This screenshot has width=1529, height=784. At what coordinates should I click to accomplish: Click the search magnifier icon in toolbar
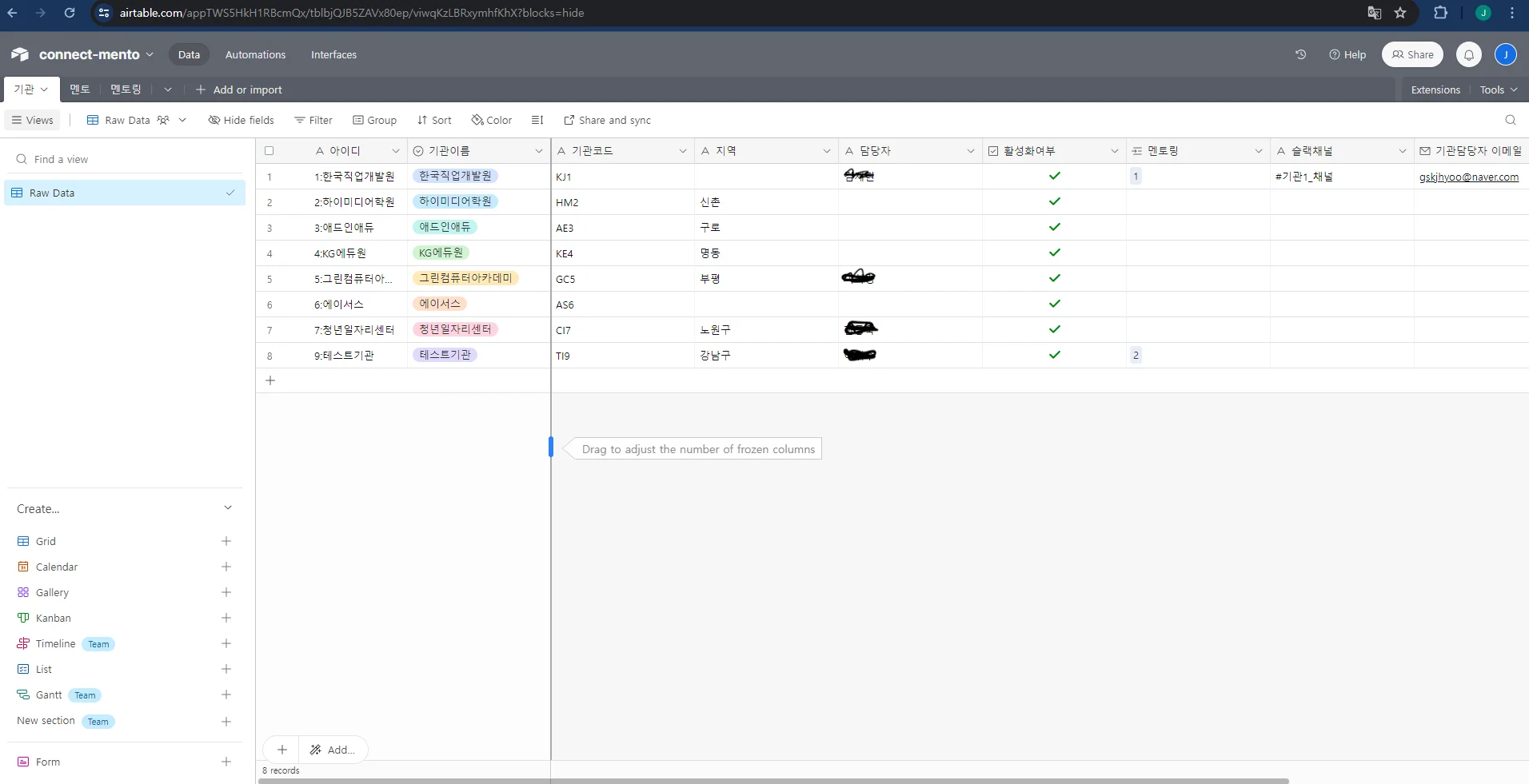[x=1510, y=120]
